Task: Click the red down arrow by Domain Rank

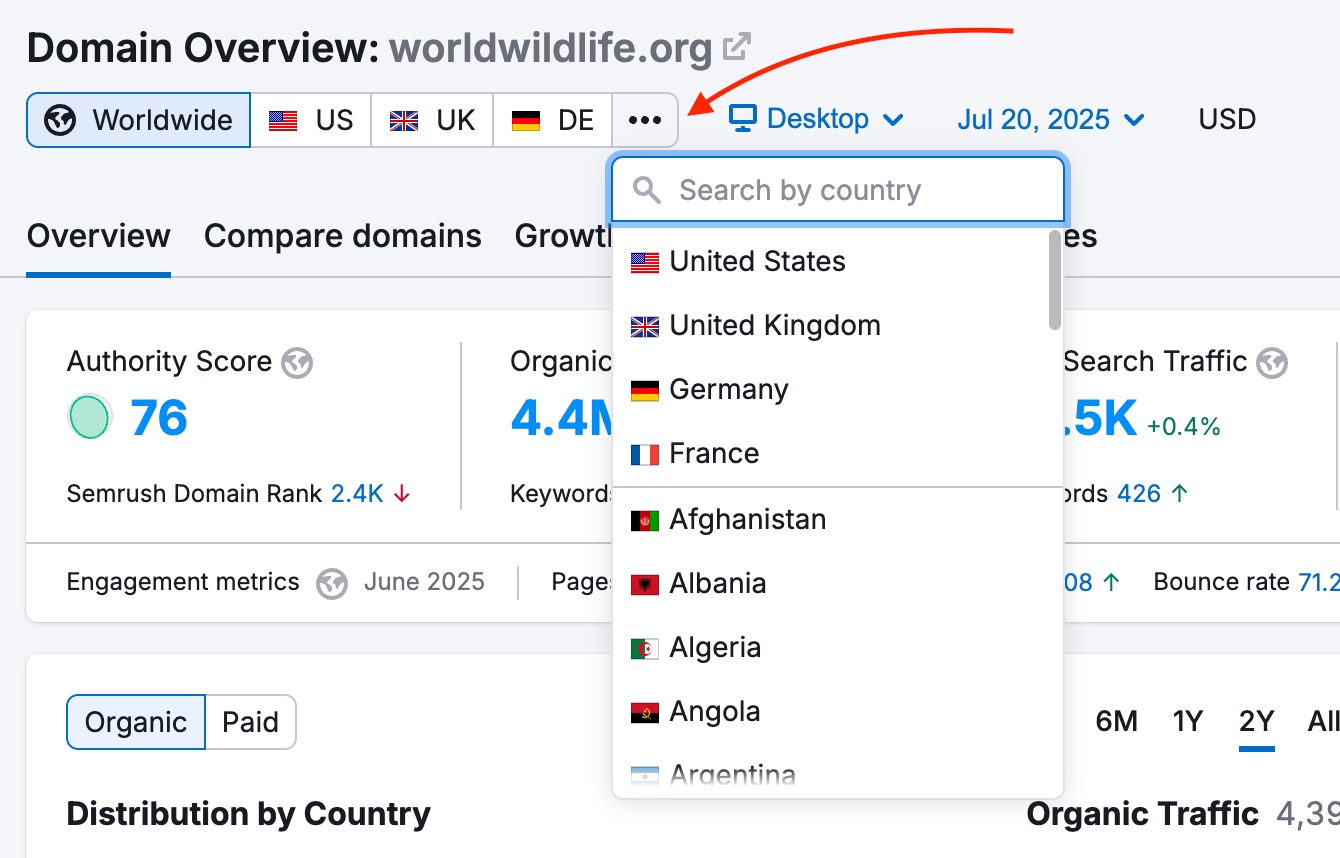Action: point(402,494)
